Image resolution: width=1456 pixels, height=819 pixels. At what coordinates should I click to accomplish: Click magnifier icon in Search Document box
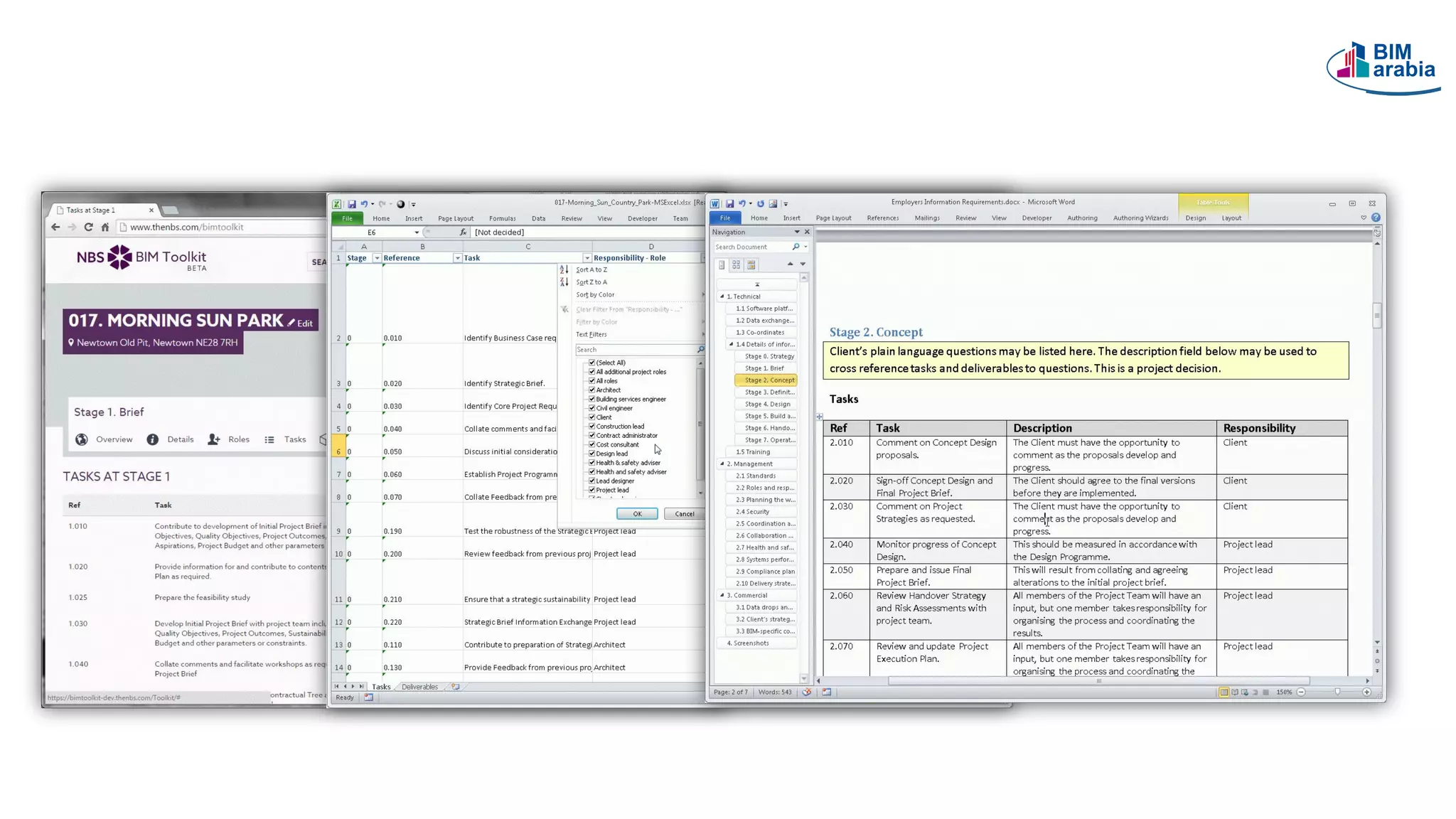[796, 247]
